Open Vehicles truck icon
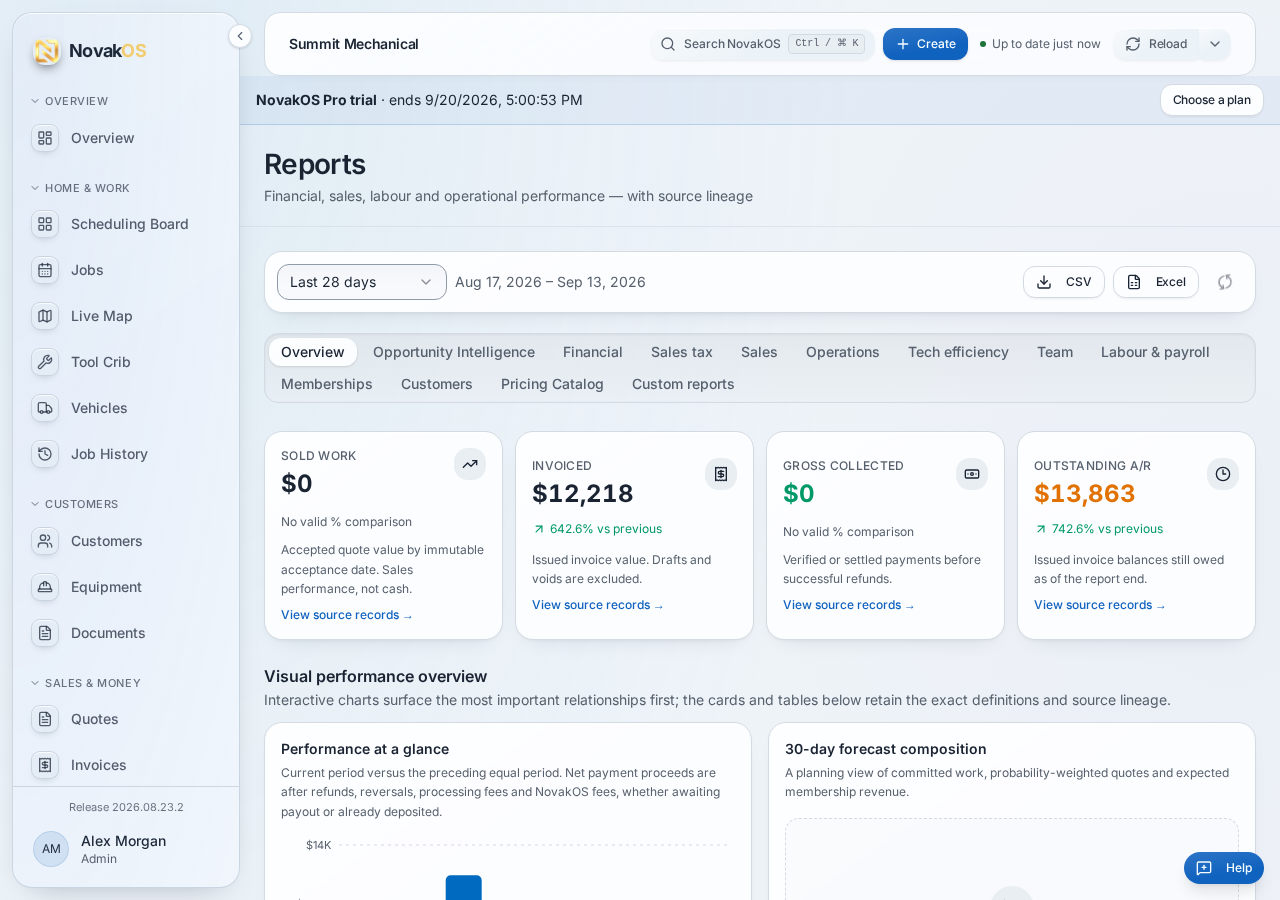 pyautogui.click(x=45, y=408)
